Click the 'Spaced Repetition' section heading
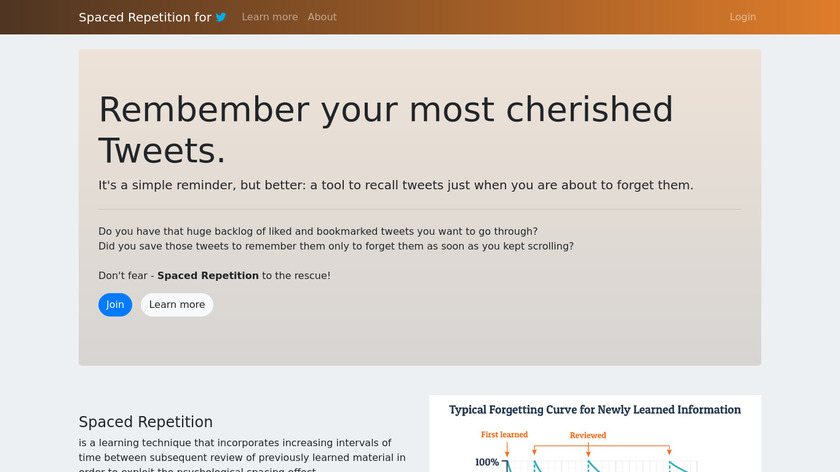Image resolution: width=840 pixels, height=472 pixels. pos(146,422)
